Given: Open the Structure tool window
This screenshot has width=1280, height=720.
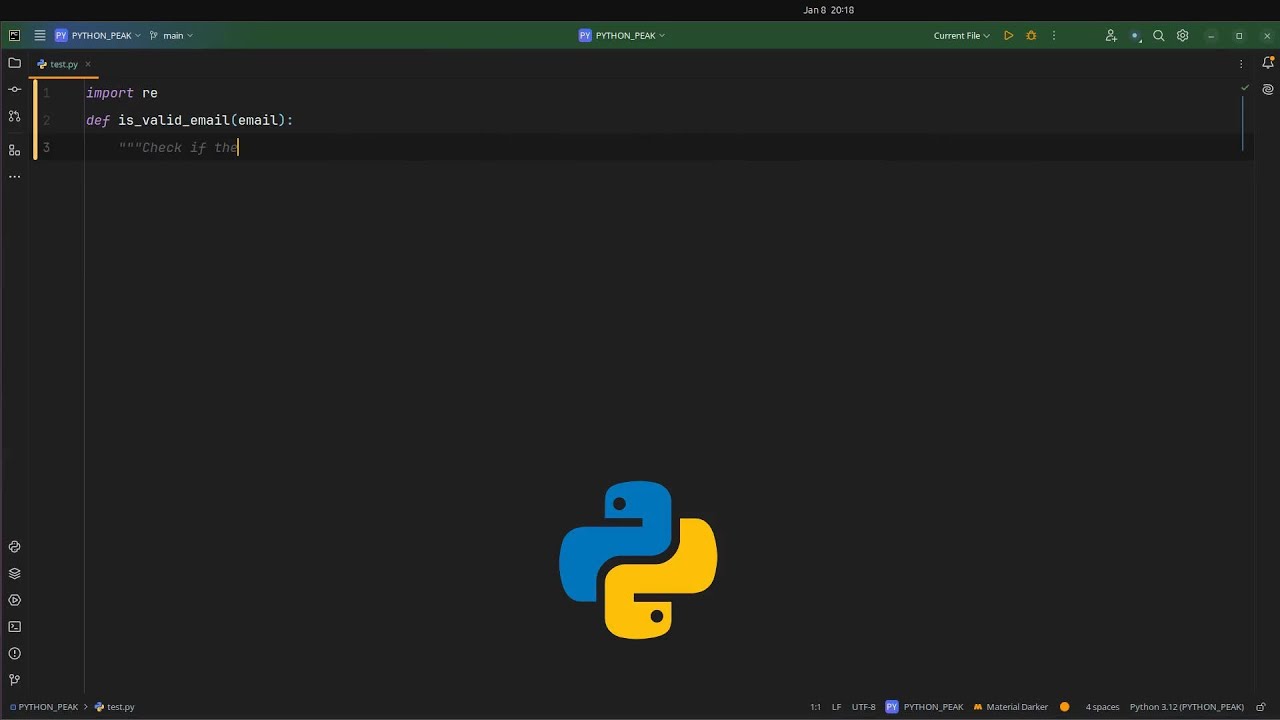Looking at the screenshot, I should point(14,150).
